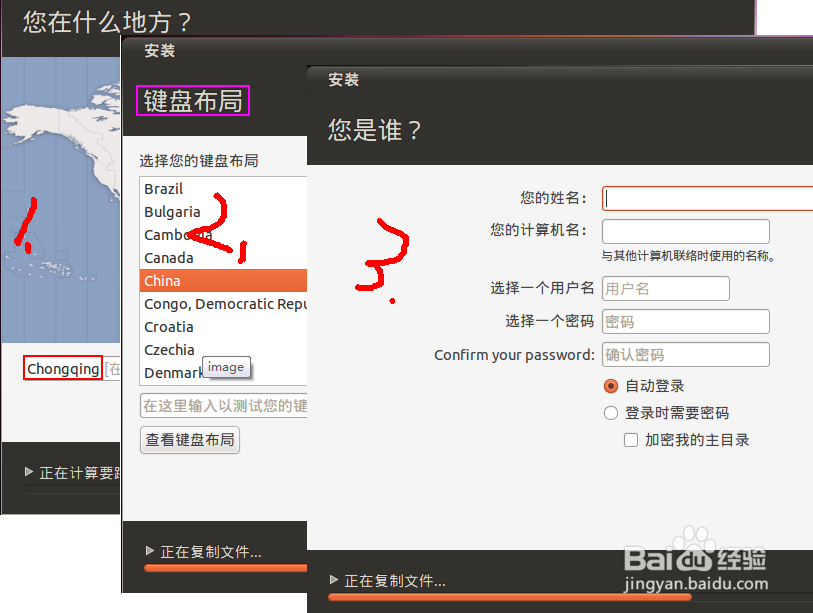Check 加密我的主目录 checkbox
The image size is (813, 613).
(x=631, y=439)
